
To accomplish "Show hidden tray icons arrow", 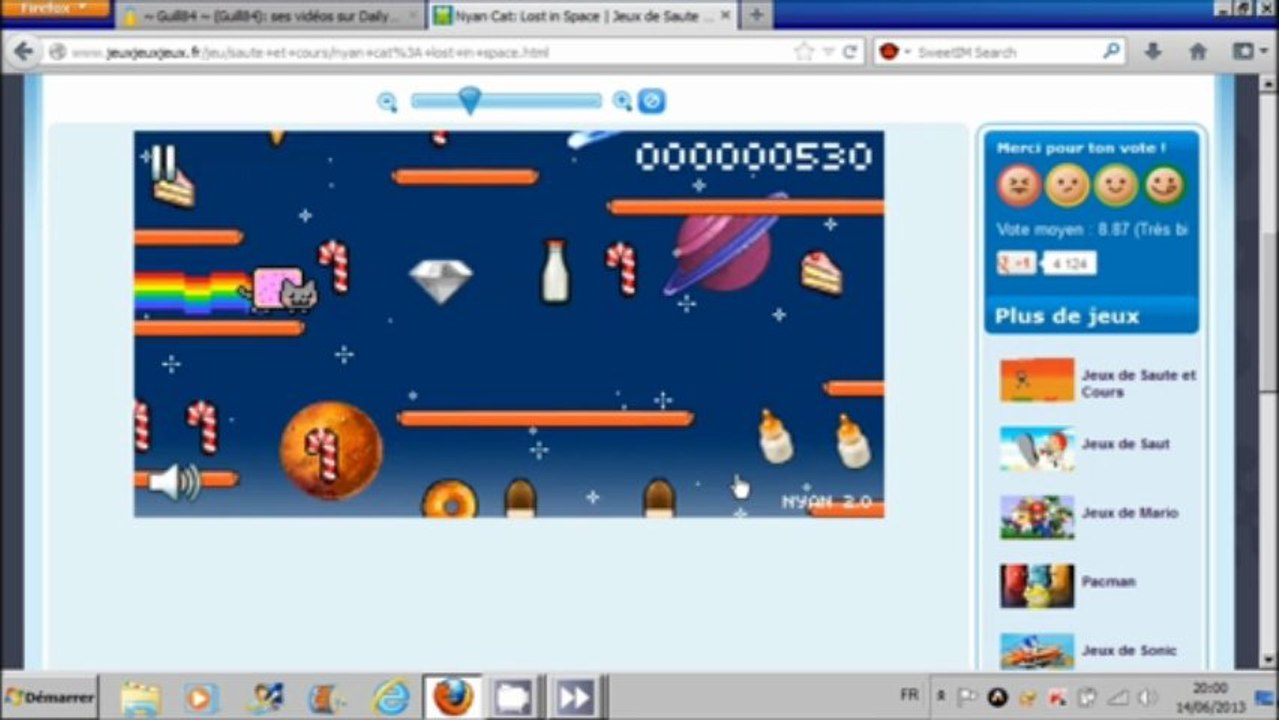I will click(x=940, y=697).
